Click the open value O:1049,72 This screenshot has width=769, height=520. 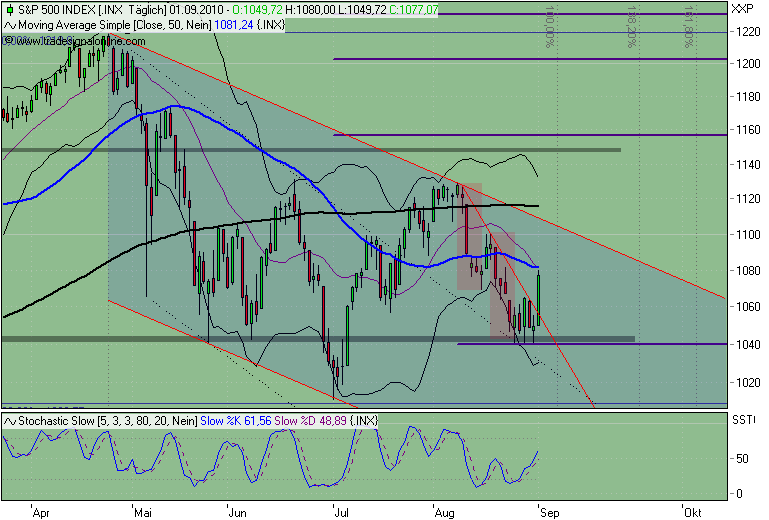257,10
